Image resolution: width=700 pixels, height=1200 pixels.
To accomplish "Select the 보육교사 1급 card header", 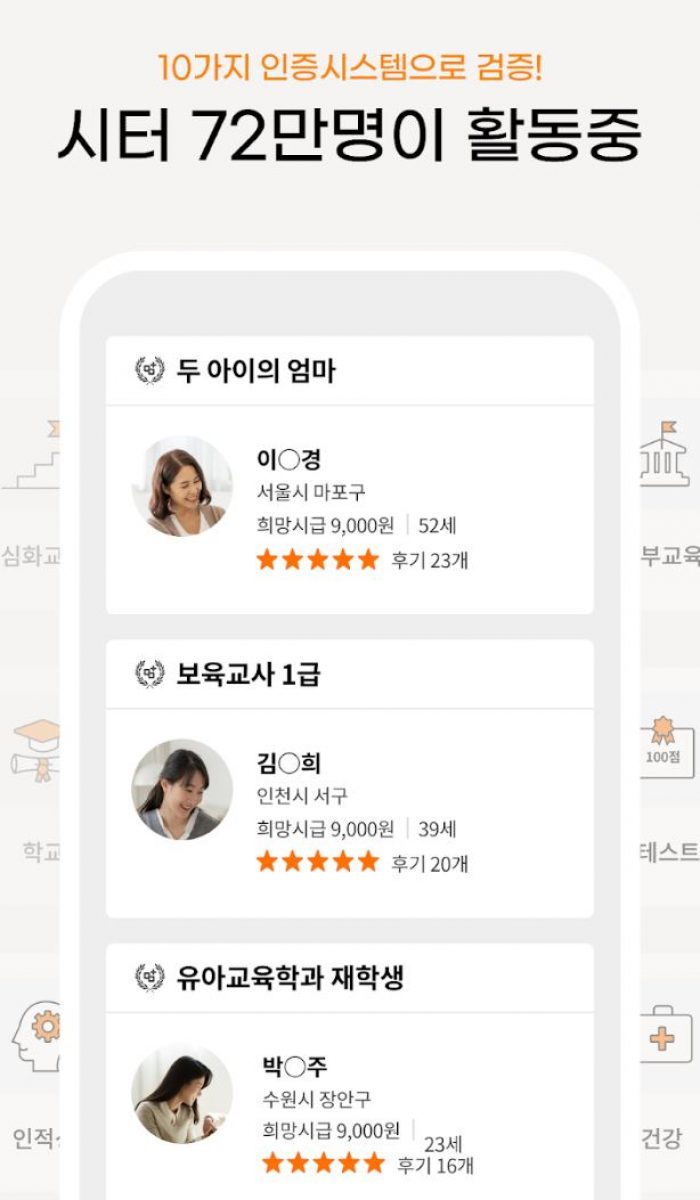I will pos(350,674).
